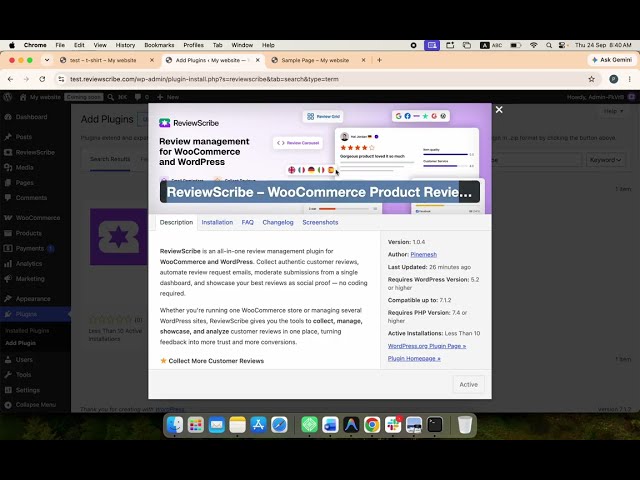Click the Ask Gemini button
The height and width of the screenshot is (480, 640).
coord(611,60)
